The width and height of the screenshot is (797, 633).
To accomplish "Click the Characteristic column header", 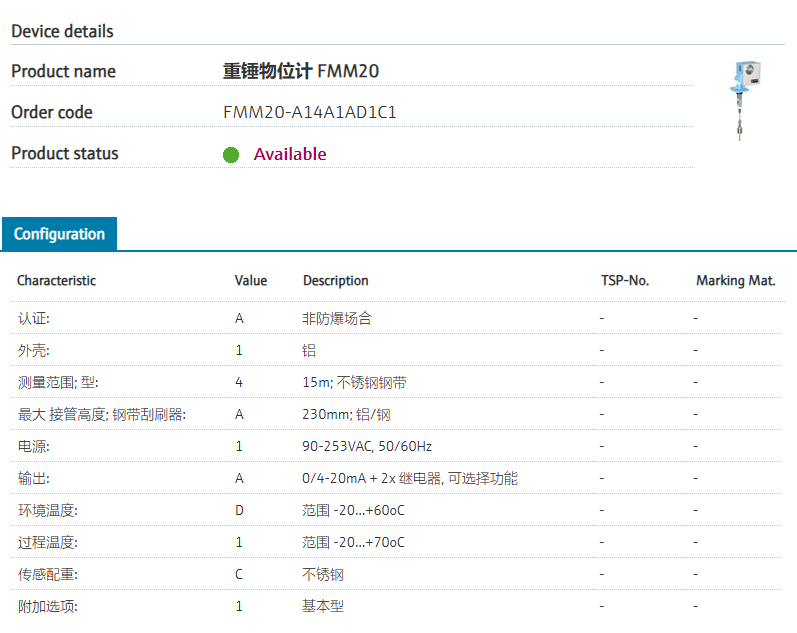I will [57, 281].
